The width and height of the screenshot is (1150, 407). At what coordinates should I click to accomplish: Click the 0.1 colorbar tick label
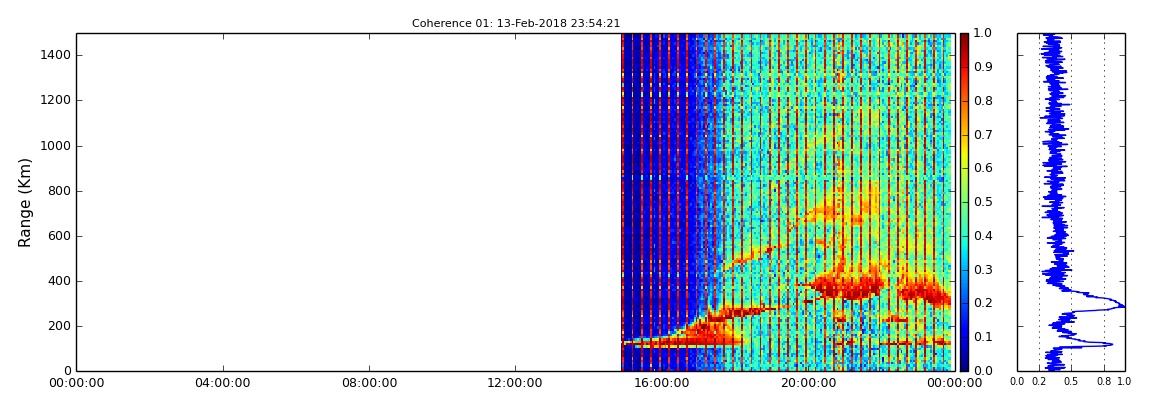981,337
